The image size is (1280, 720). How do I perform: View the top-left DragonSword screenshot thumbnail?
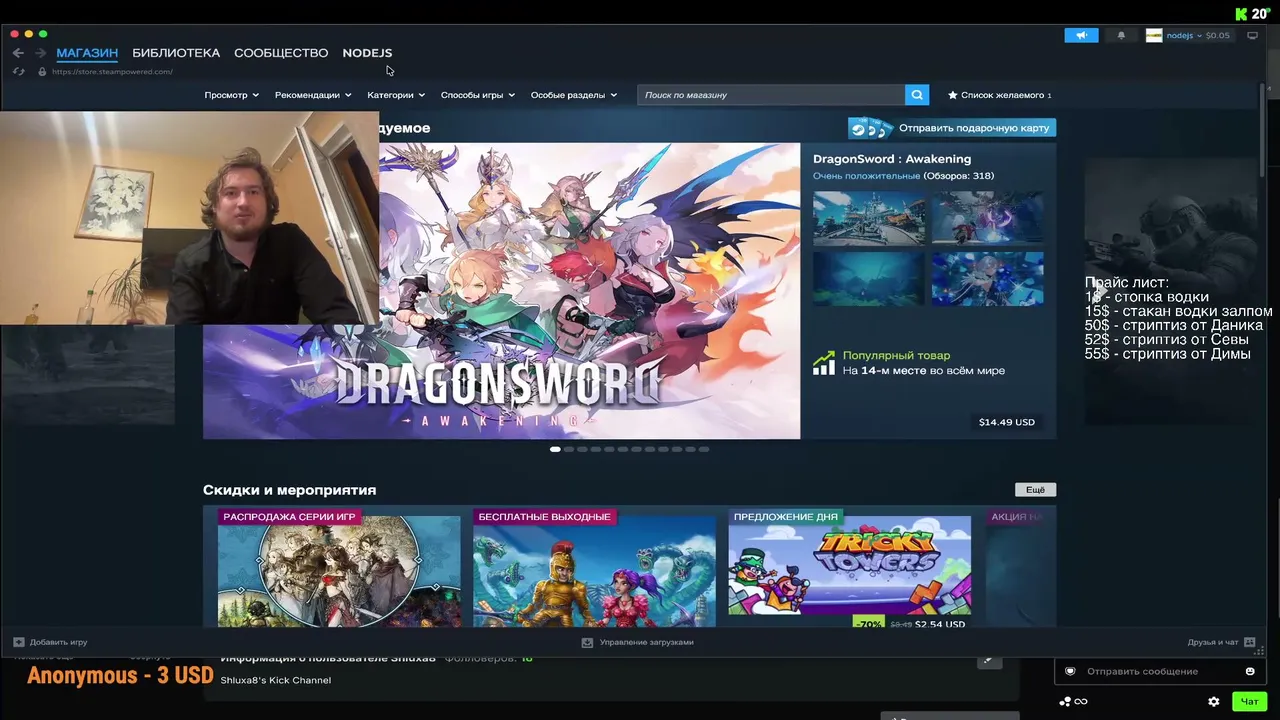pos(869,218)
